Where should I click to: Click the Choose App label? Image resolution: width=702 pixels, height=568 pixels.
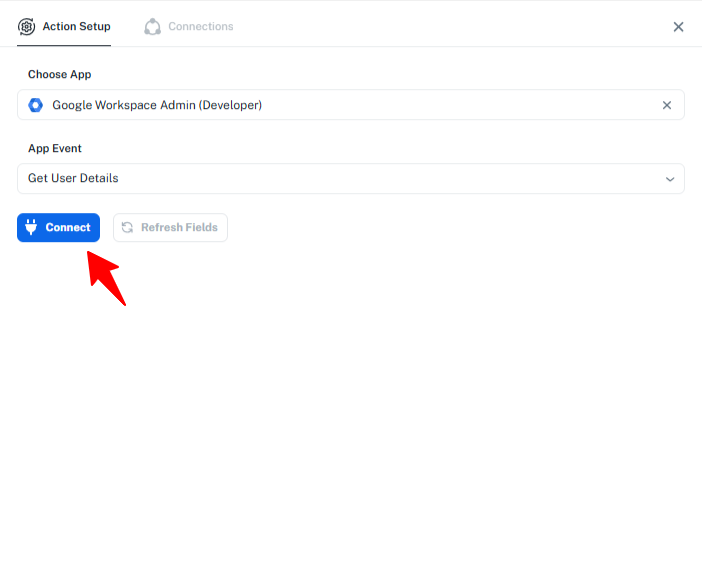(59, 75)
